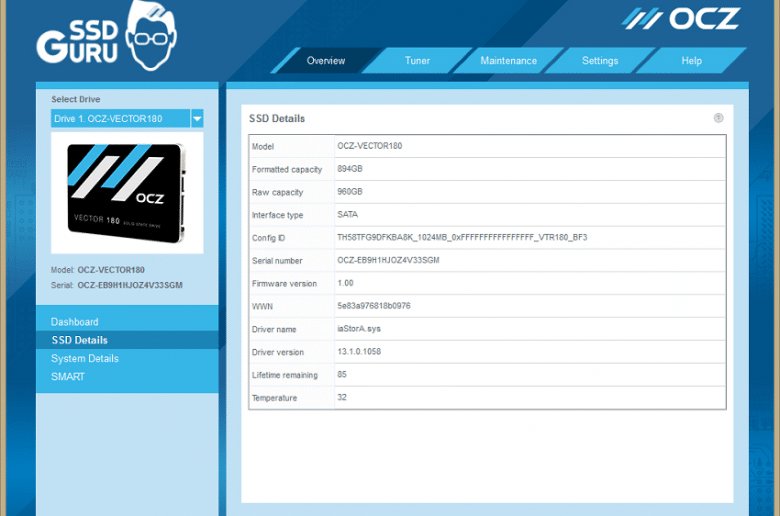Viewport: 780px width, 516px height.
Task: Click the Driver version row label
Action: (x=278, y=352)
